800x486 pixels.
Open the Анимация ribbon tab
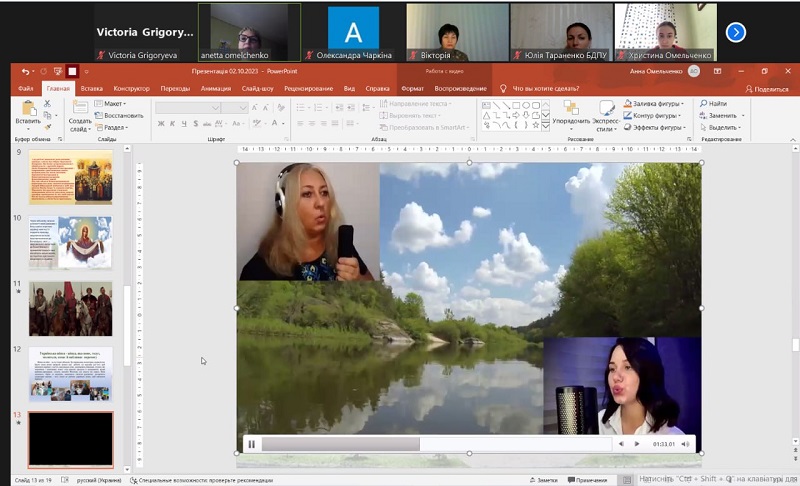pos(216,89)
